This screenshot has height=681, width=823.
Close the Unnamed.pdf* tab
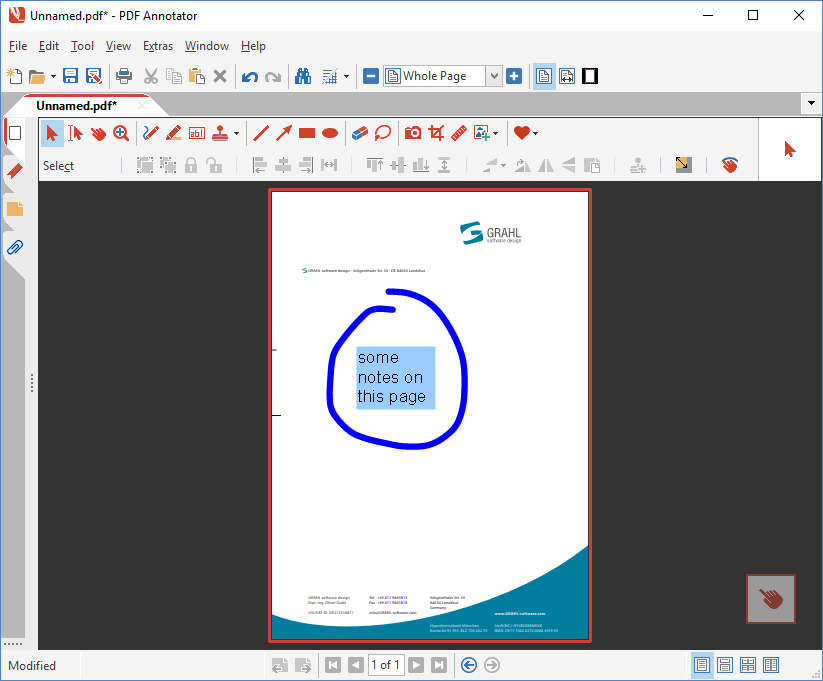click(142, 106)
